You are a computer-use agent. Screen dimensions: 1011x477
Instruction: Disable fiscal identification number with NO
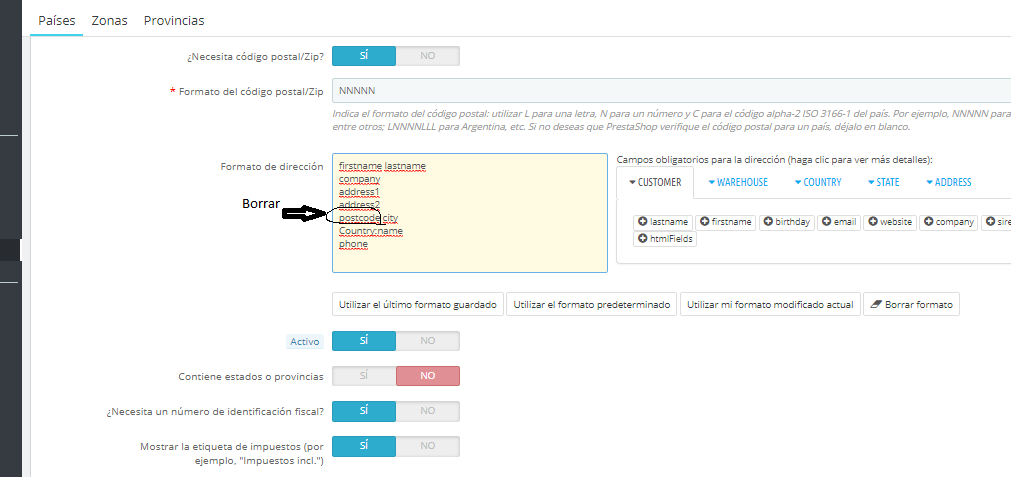pos(427,411)
